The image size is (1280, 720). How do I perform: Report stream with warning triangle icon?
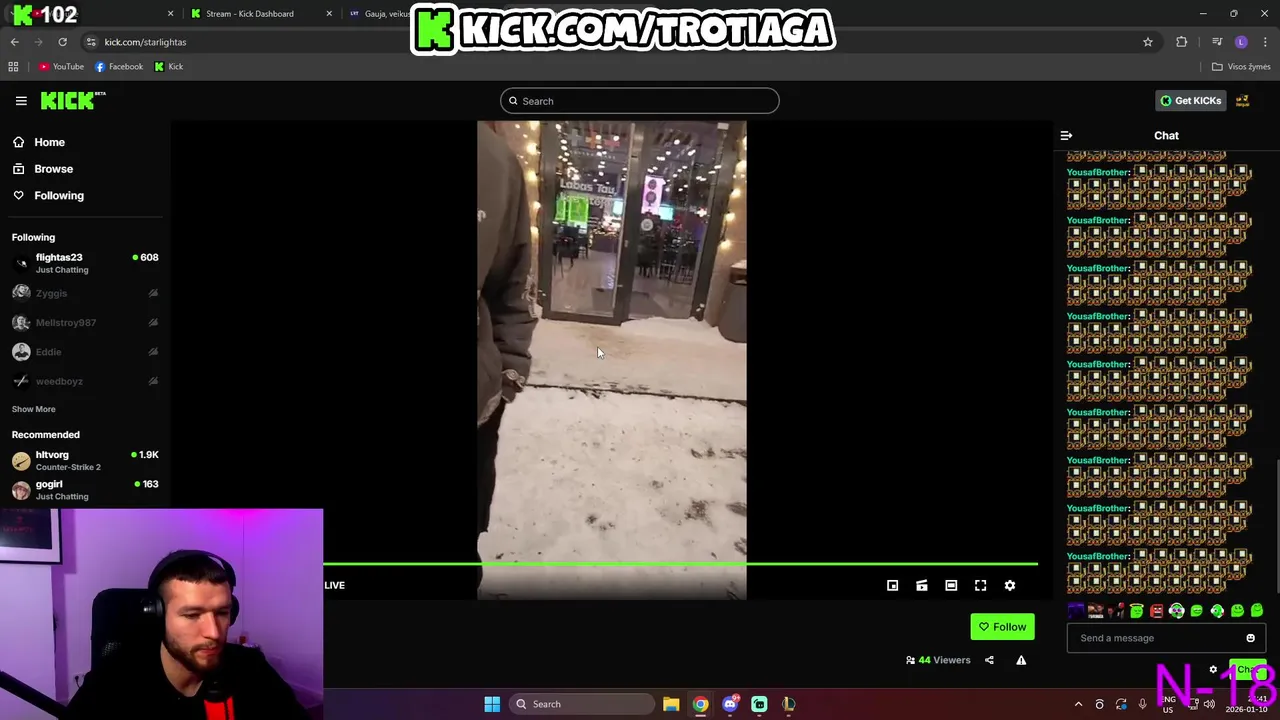1021,660
